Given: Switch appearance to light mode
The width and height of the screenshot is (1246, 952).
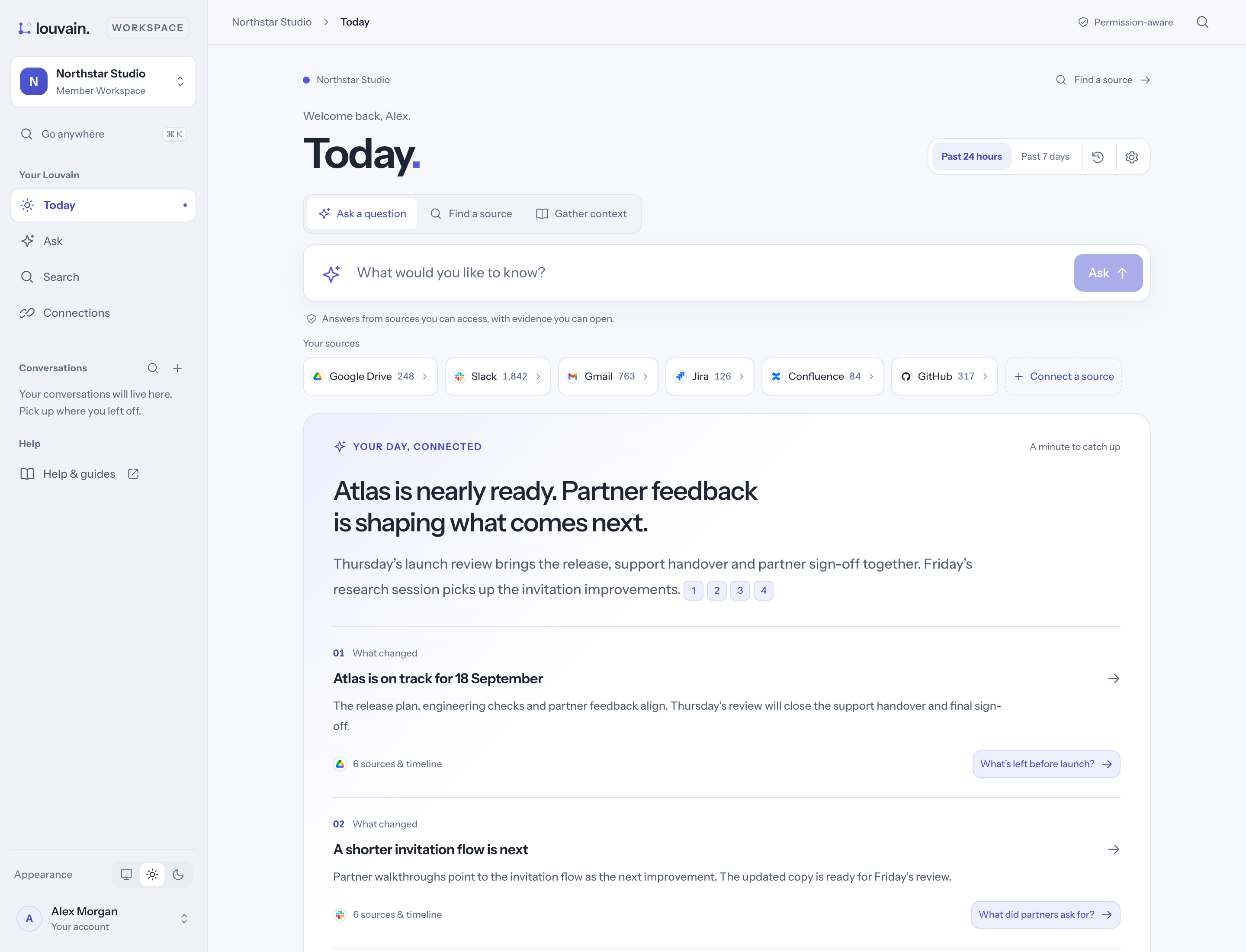Looking at the screenshot, I should coord(152,875).
